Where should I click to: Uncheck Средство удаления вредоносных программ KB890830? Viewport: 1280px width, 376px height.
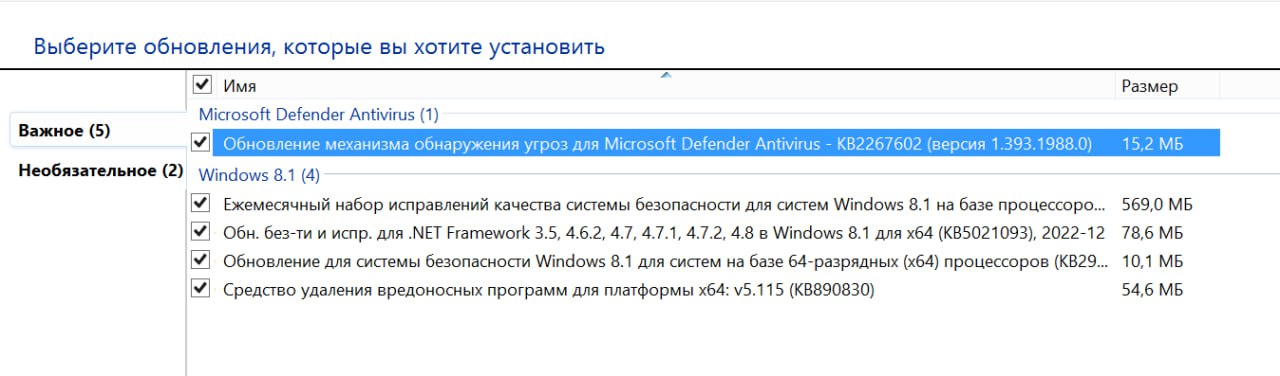201,289
